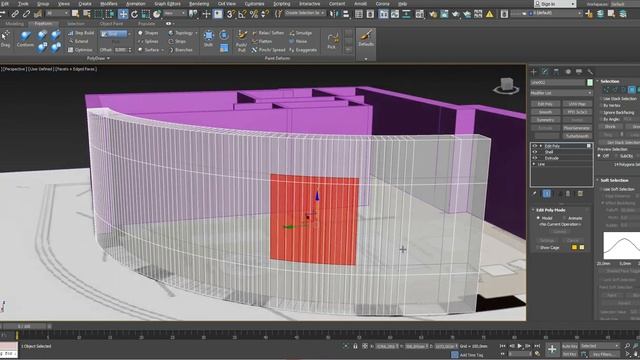640x360 pixels.
Task: Open the Utilities panel wrench icon
Action: point(590,72)
